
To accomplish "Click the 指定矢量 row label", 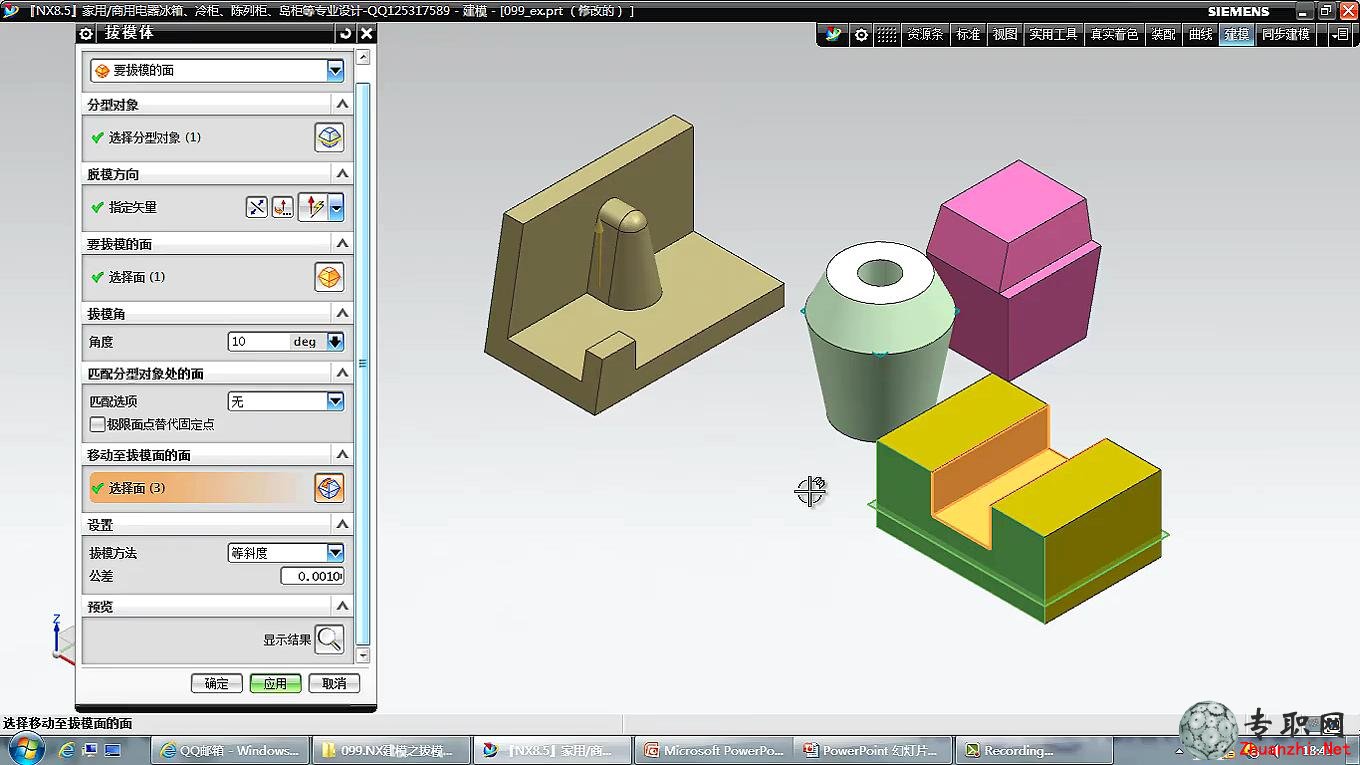I will (133, 207).
